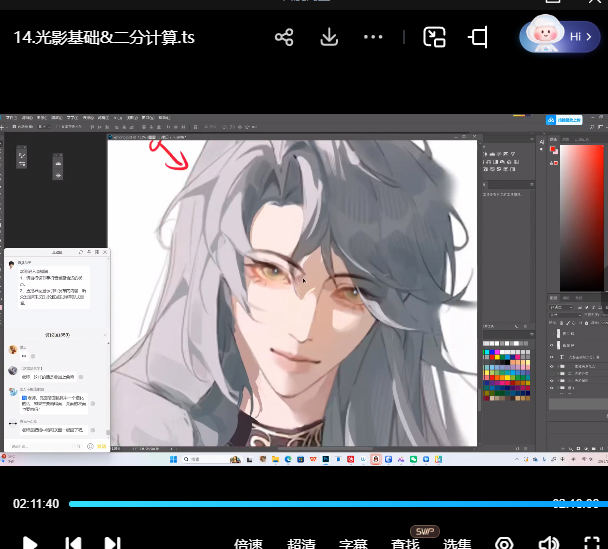Screen dimensions: 608x549
Task: Open the Hi assistant avatar button
Action: coord(558,37)
